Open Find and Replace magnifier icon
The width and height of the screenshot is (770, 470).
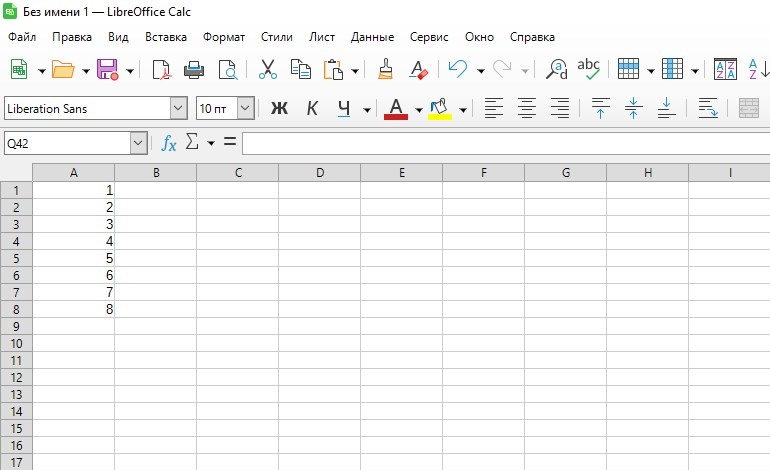click(556, 69)
